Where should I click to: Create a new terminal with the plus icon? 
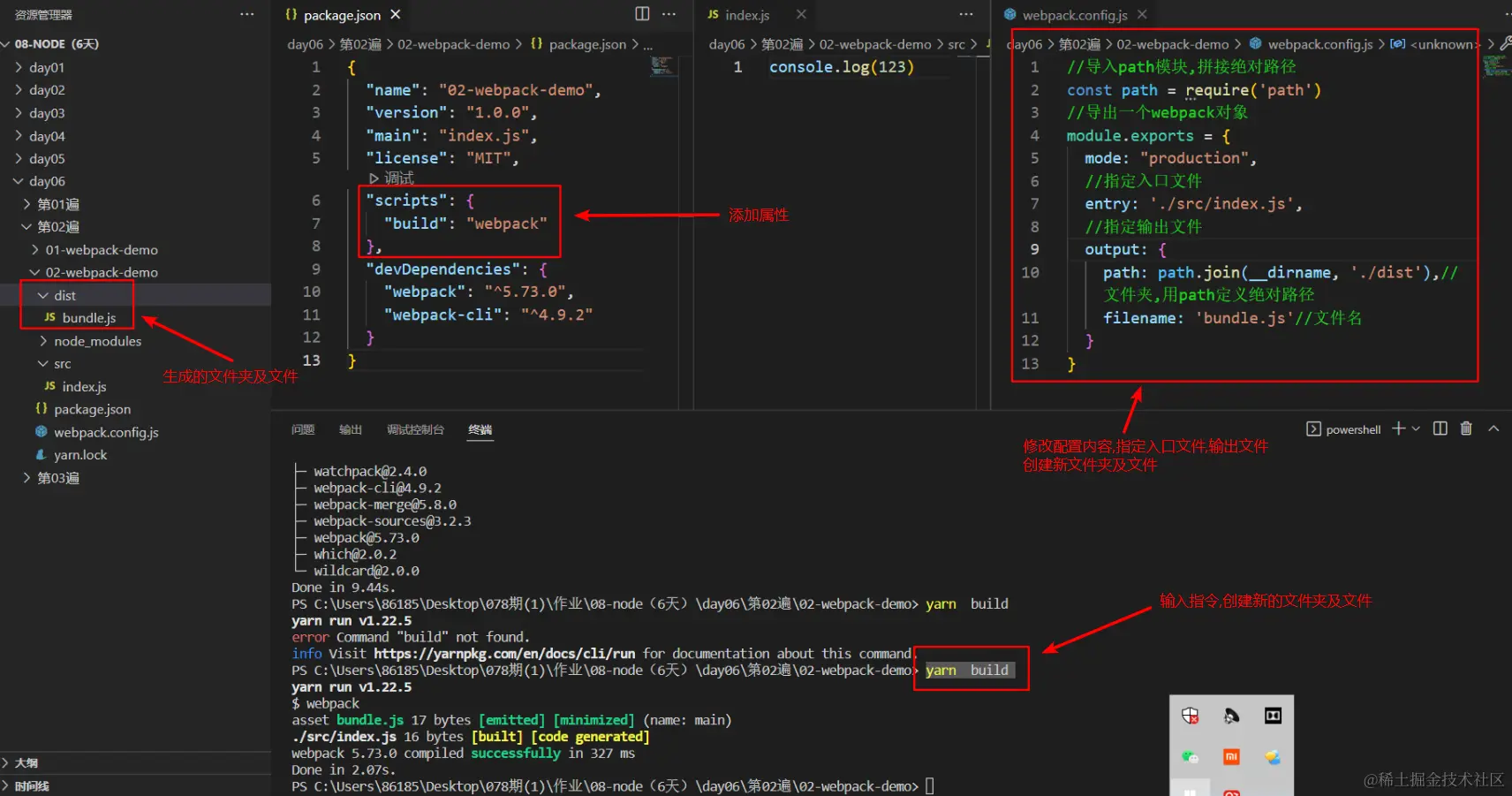1398,428
